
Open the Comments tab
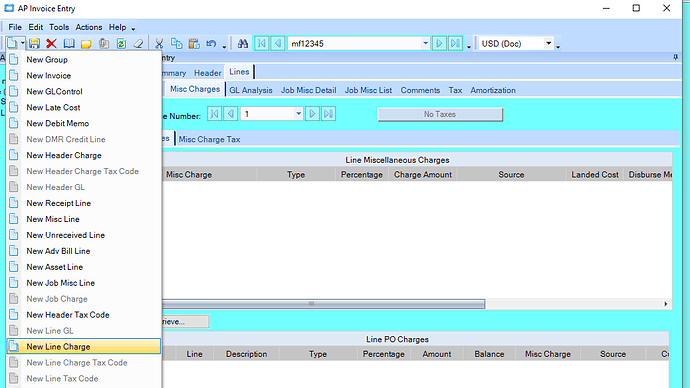click(420, 90)
